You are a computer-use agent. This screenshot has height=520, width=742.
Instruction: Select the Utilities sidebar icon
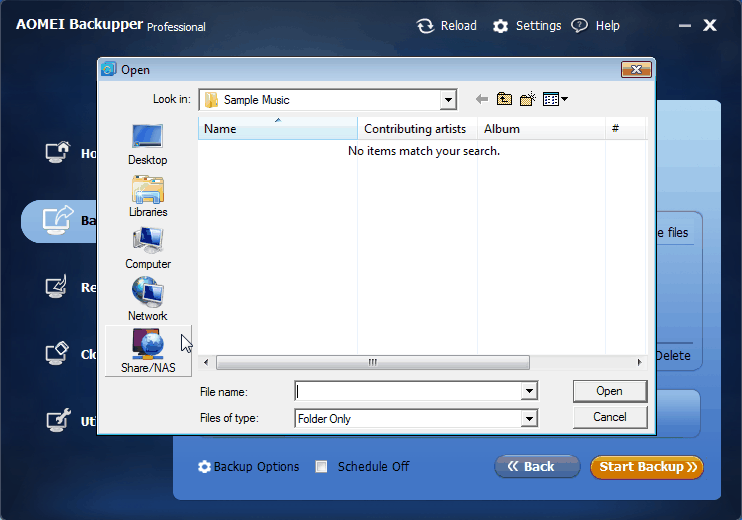pos(58,420)
